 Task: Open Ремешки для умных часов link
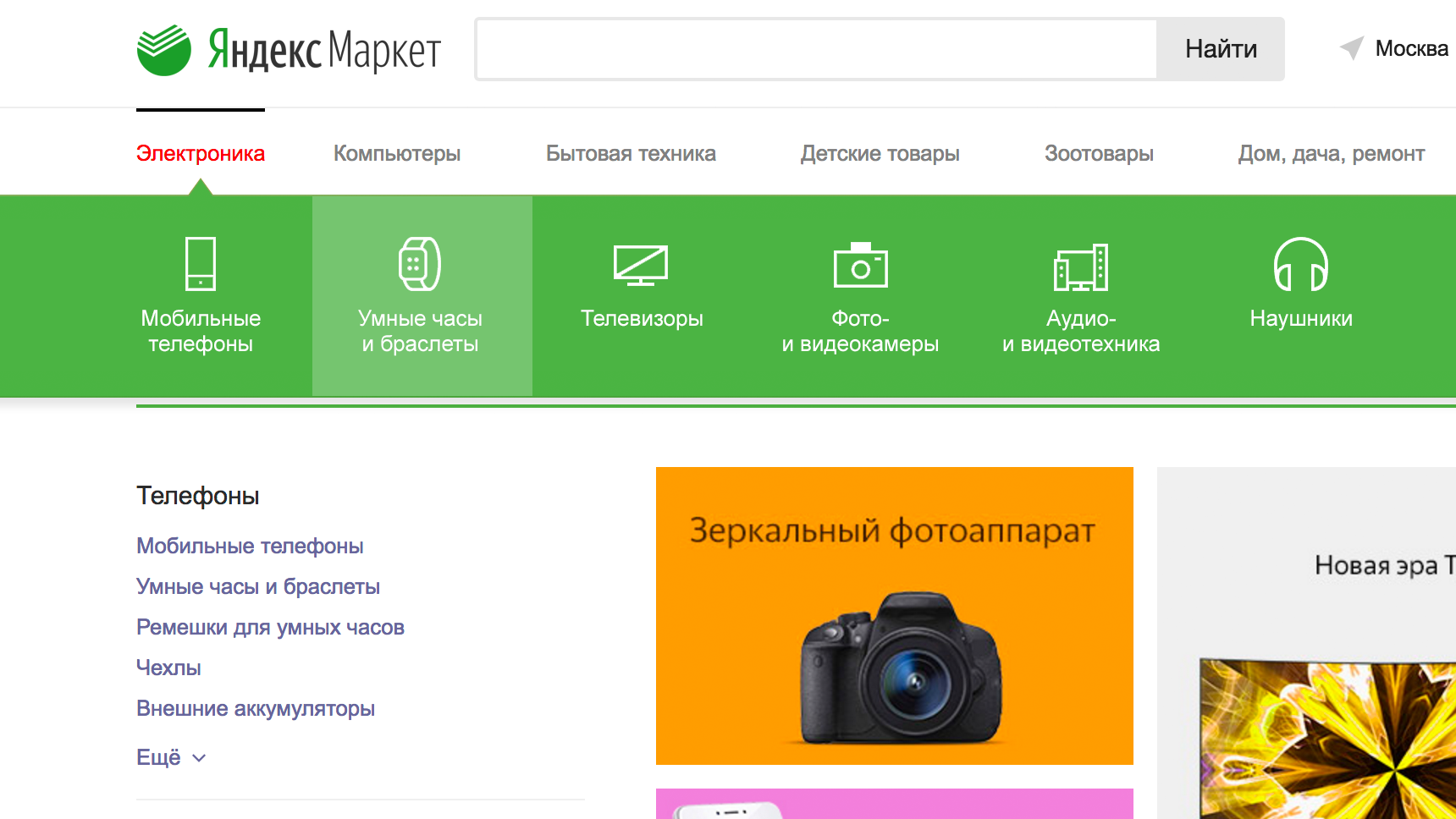pos(270,627)
